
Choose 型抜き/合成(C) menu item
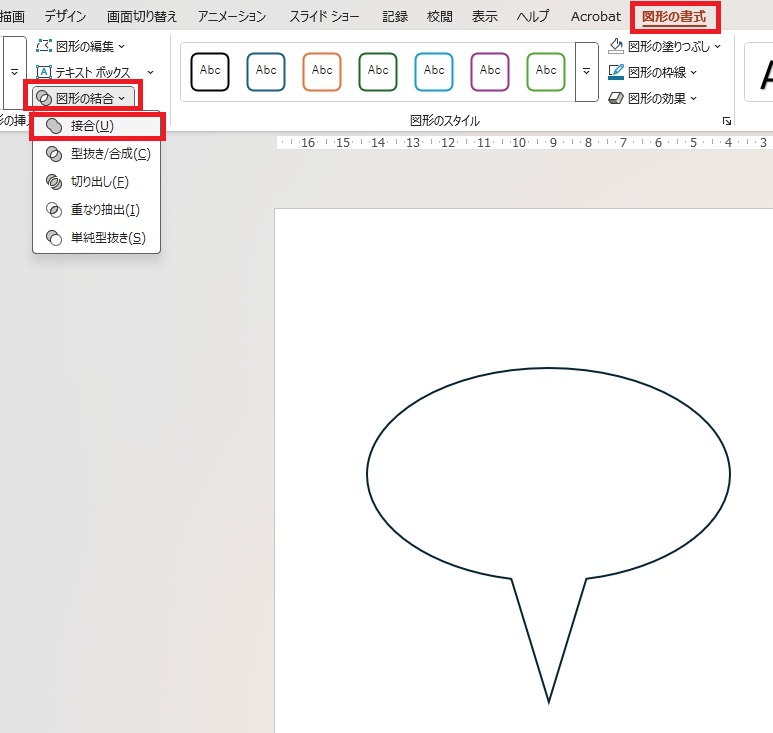(x=97, y=154)
